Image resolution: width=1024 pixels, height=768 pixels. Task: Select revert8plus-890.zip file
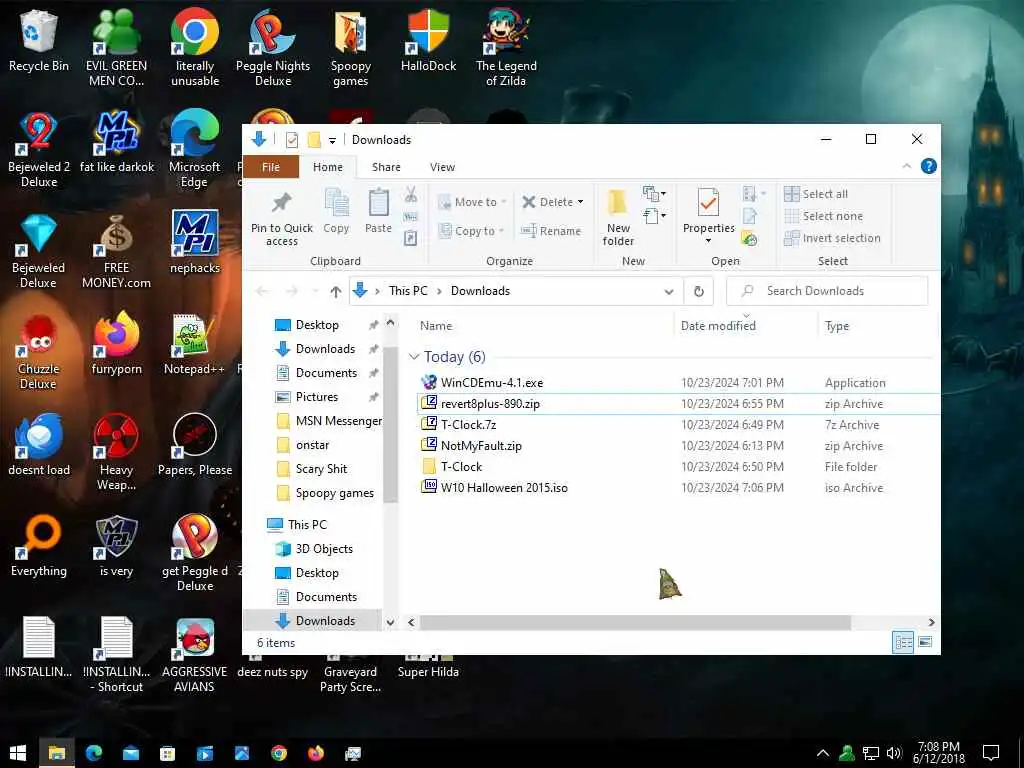490,404
